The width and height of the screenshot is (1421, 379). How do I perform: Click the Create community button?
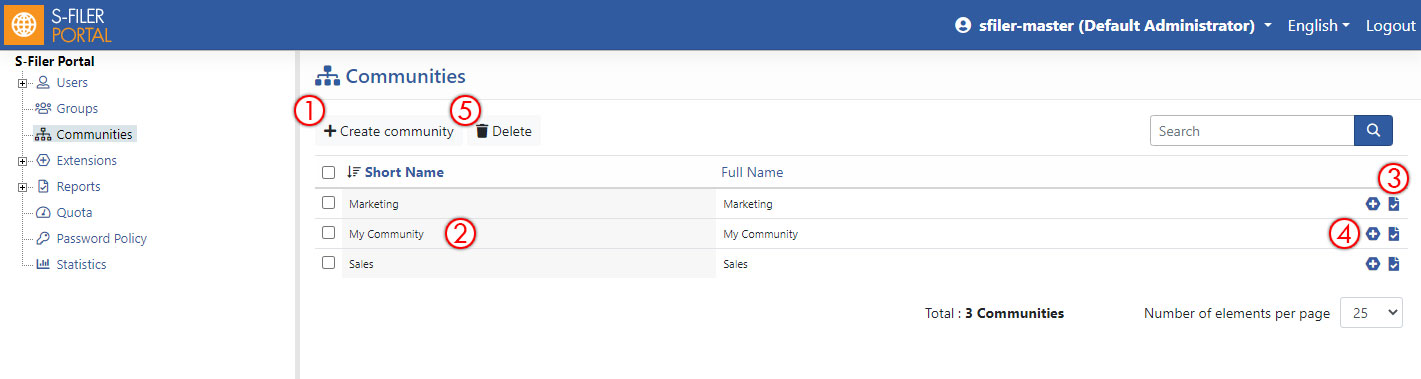coord(389,131)
